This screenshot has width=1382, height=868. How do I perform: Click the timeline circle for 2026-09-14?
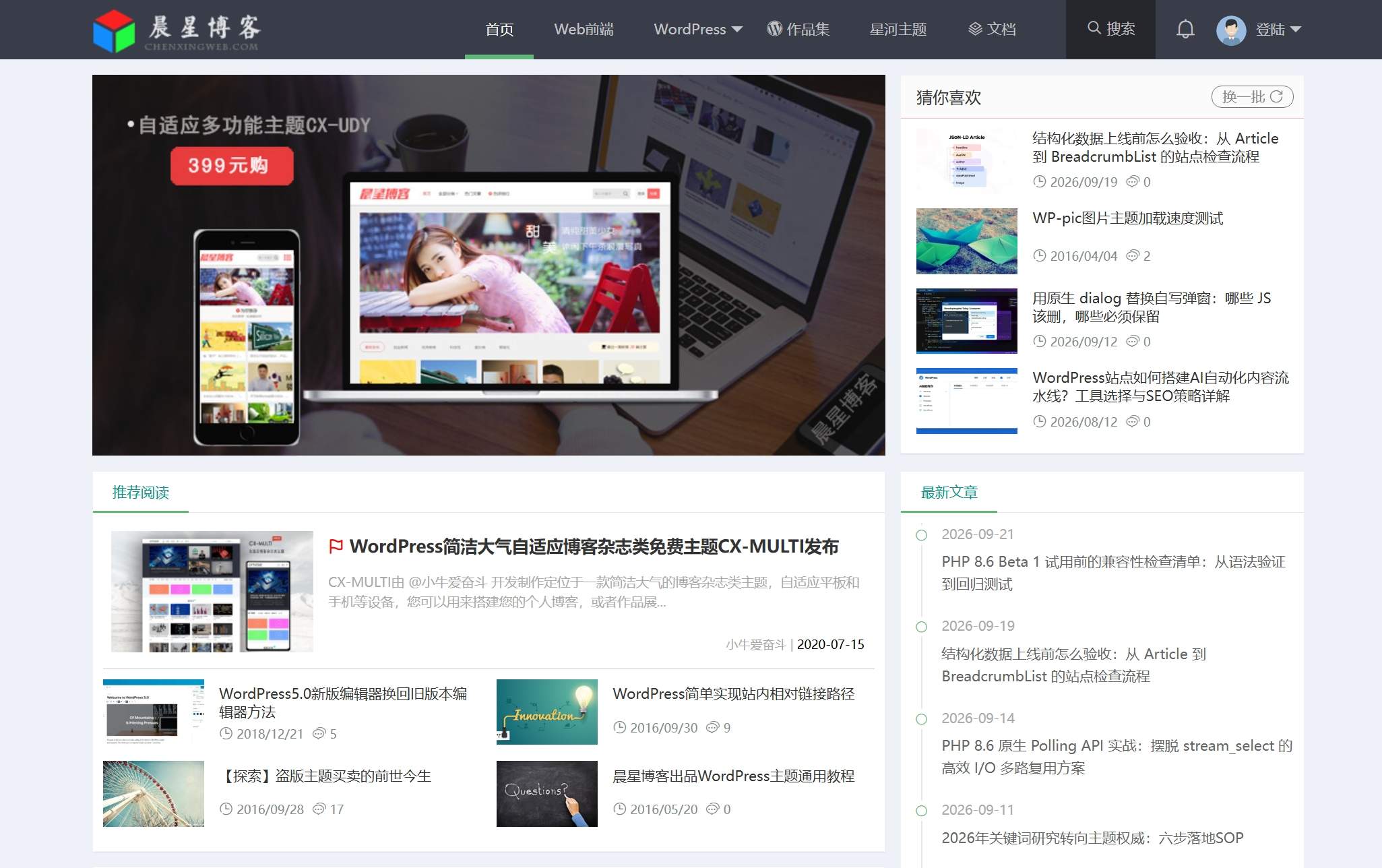(x=921, y=719)
